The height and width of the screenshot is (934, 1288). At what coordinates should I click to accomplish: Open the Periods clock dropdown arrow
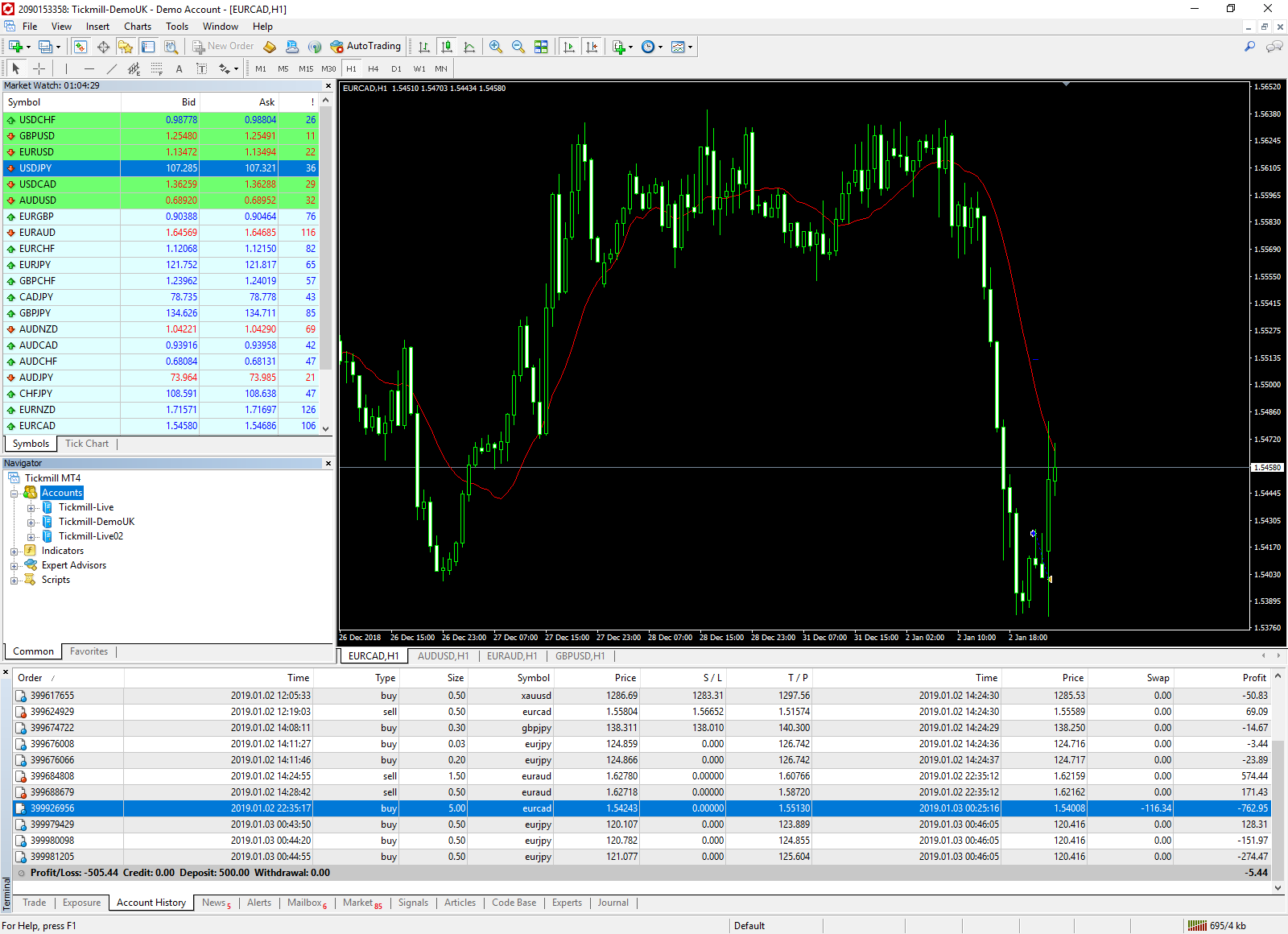click(x=660, y=48)
